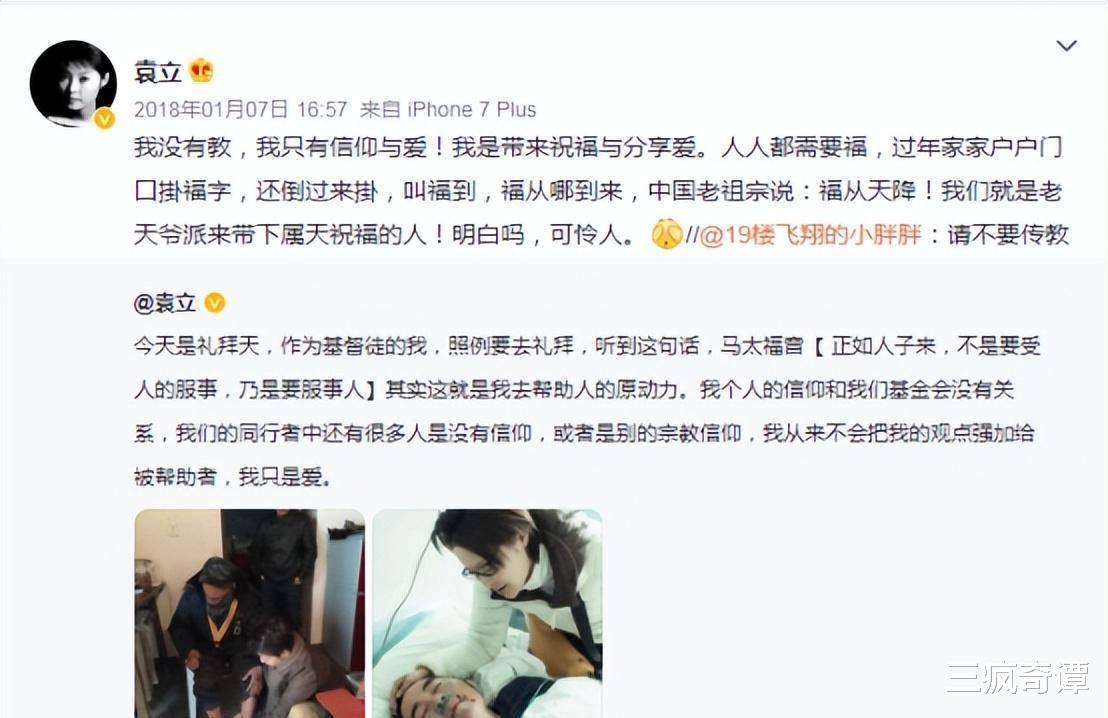Open the 袁立 username at post top
The width and height of the screenshot is (1108, 718).
tap(158, 71)
